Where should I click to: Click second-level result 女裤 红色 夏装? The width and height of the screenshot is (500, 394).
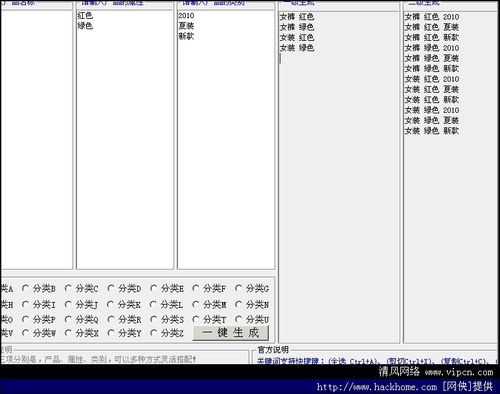[x=432, y=27]
